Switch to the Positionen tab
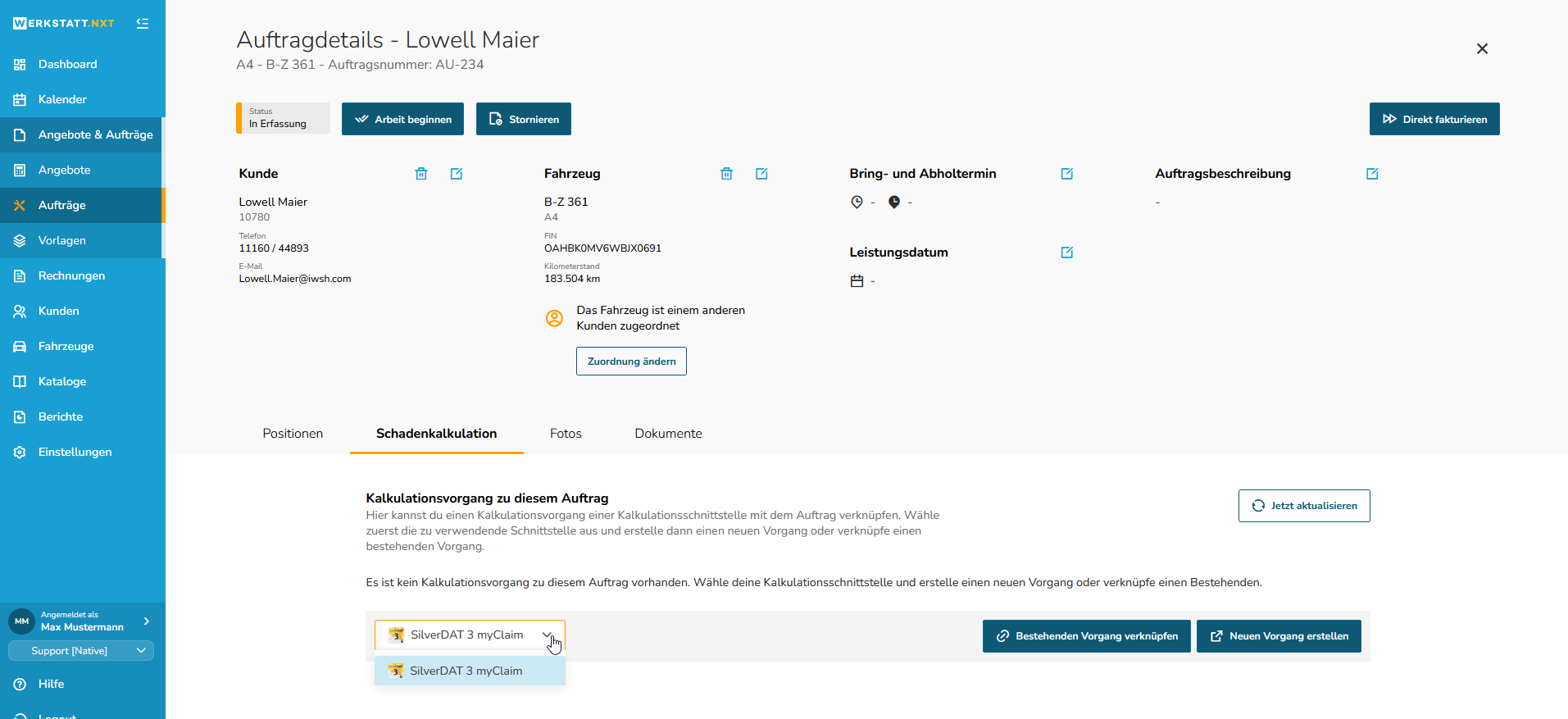Viewport: 1568px width, 719px height. pyautogui.click(x=293, y=434)
